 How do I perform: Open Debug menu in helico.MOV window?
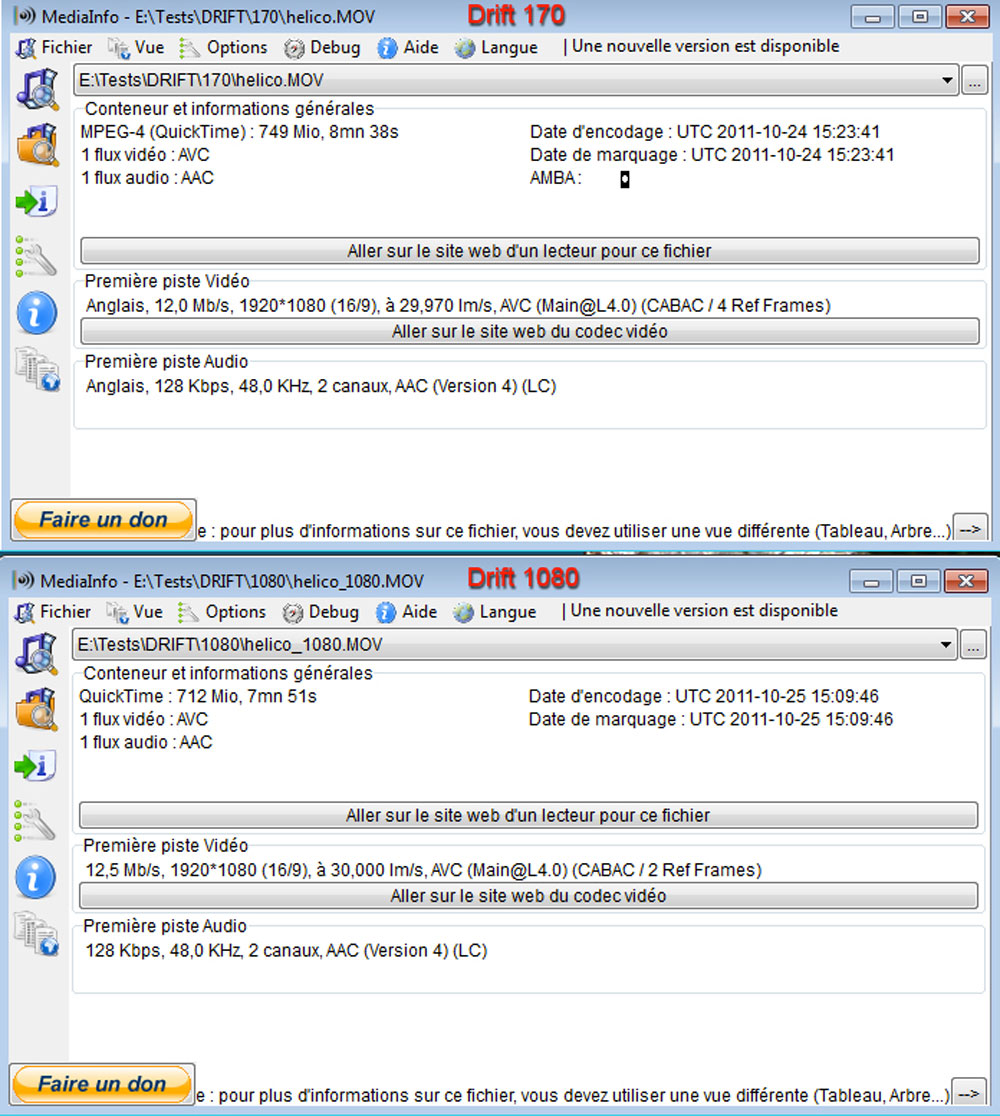pos(322,48)
